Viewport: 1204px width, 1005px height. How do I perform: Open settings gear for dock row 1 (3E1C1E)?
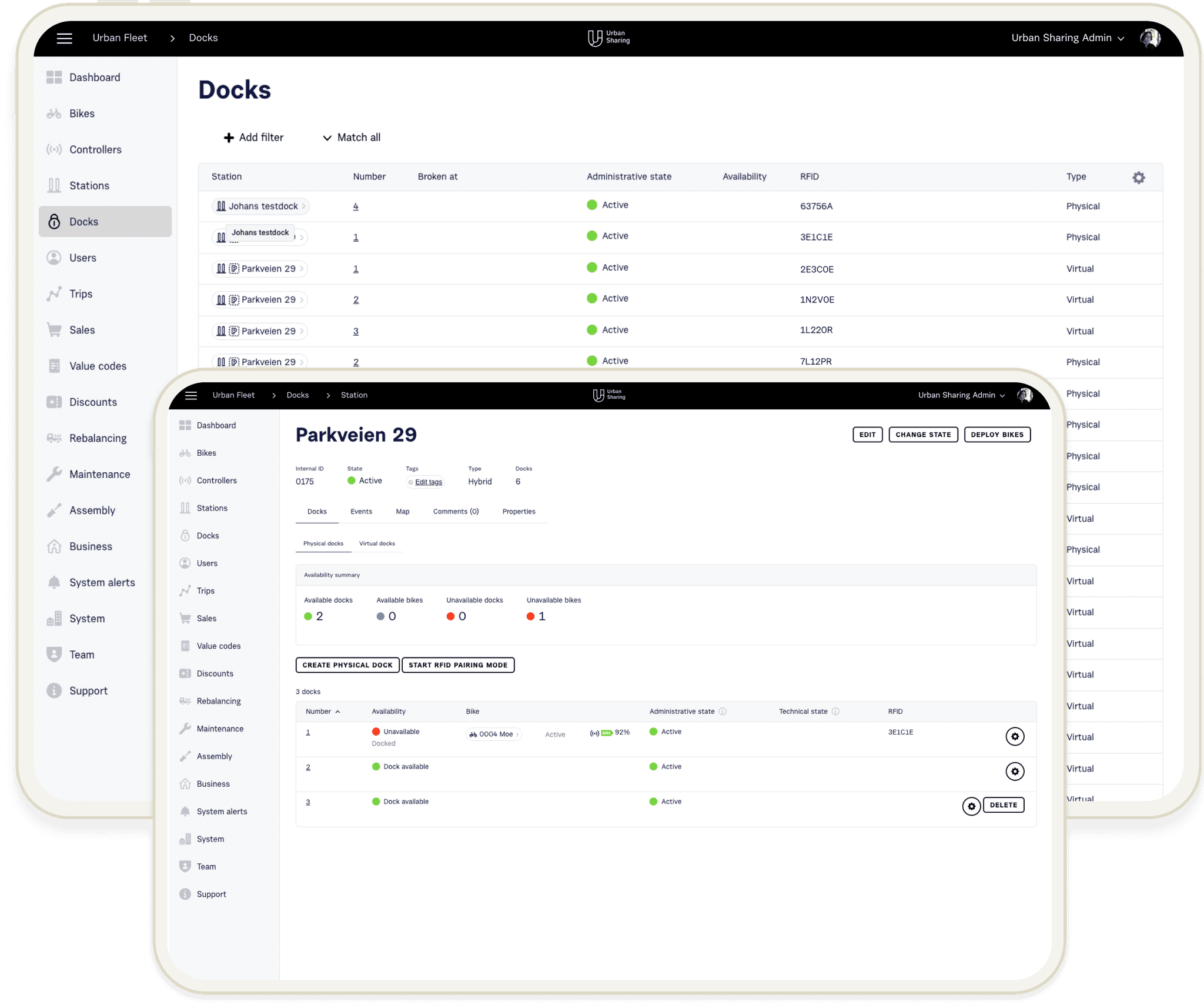1015,736
